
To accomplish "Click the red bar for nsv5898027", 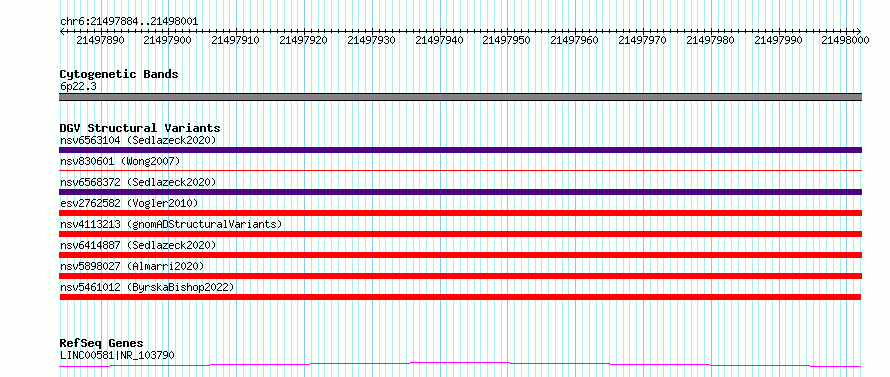I will (460, 276).
